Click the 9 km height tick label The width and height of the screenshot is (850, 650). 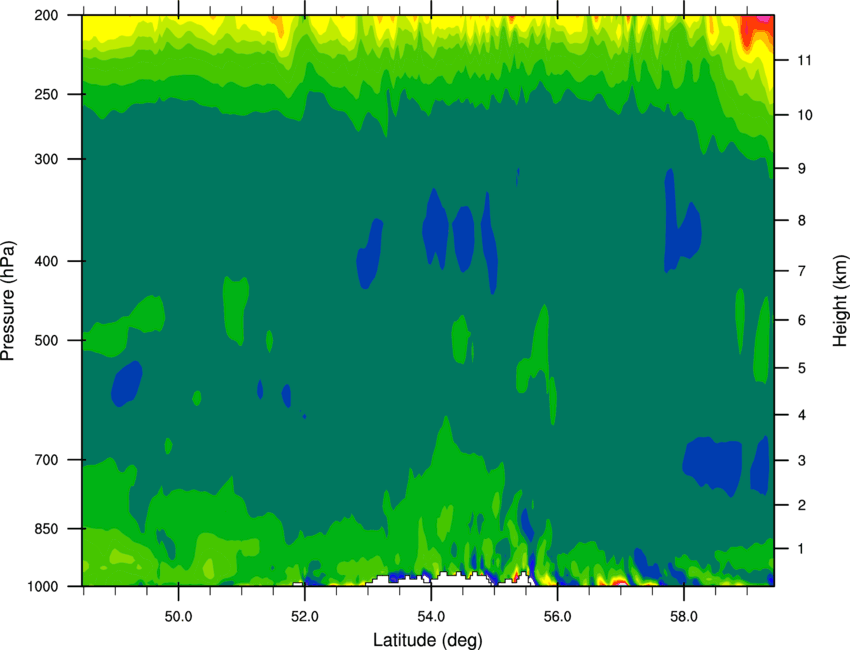801,169
